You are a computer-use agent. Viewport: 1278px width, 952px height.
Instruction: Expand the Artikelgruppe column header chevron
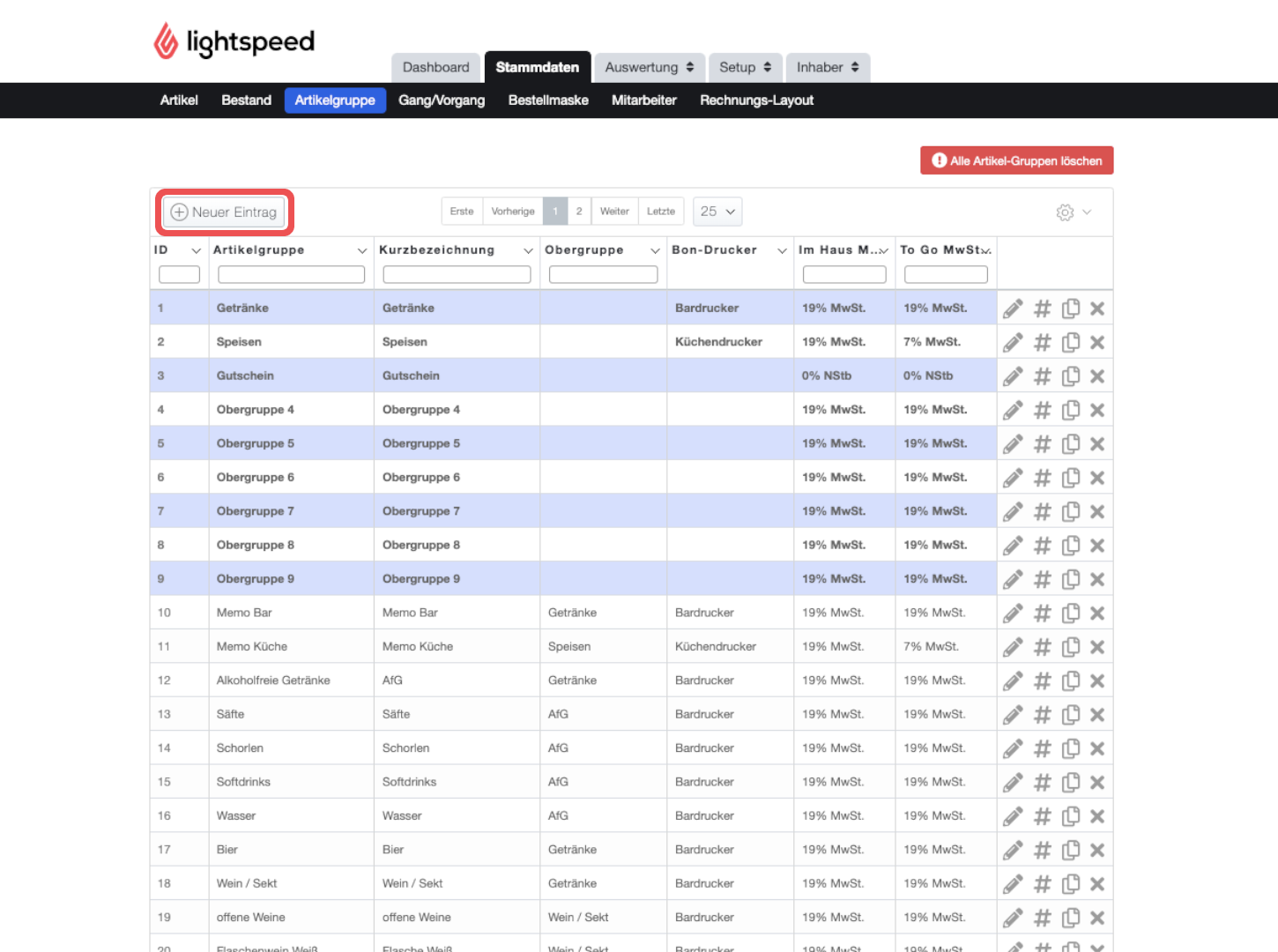click(361, 251)
